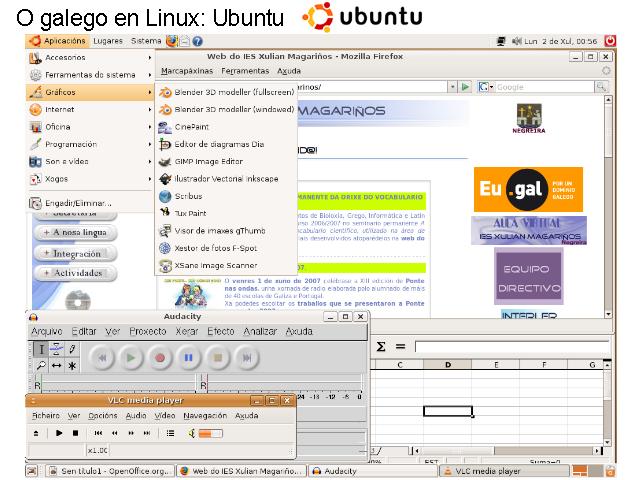Select the Audacity zoom magnifier tool

[40, 366]
